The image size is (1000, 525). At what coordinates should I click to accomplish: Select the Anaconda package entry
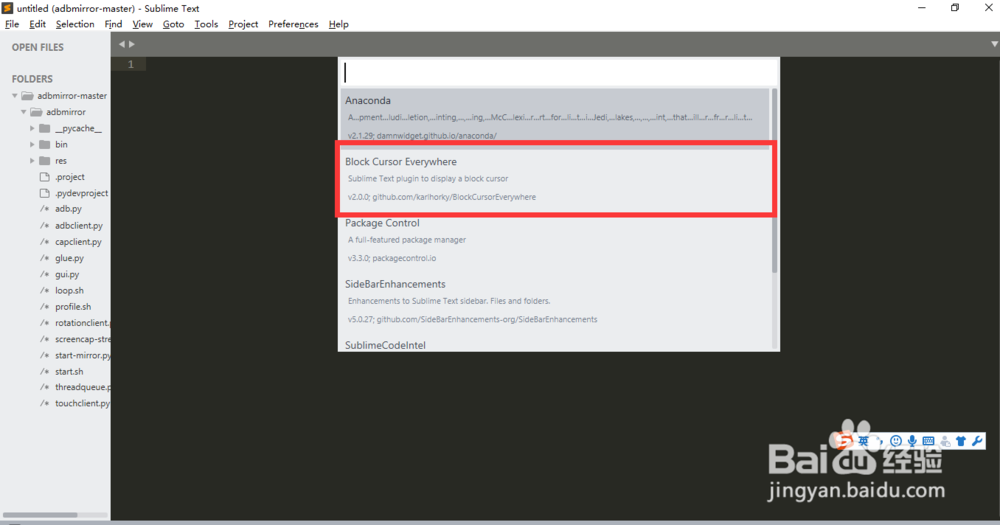555,117
